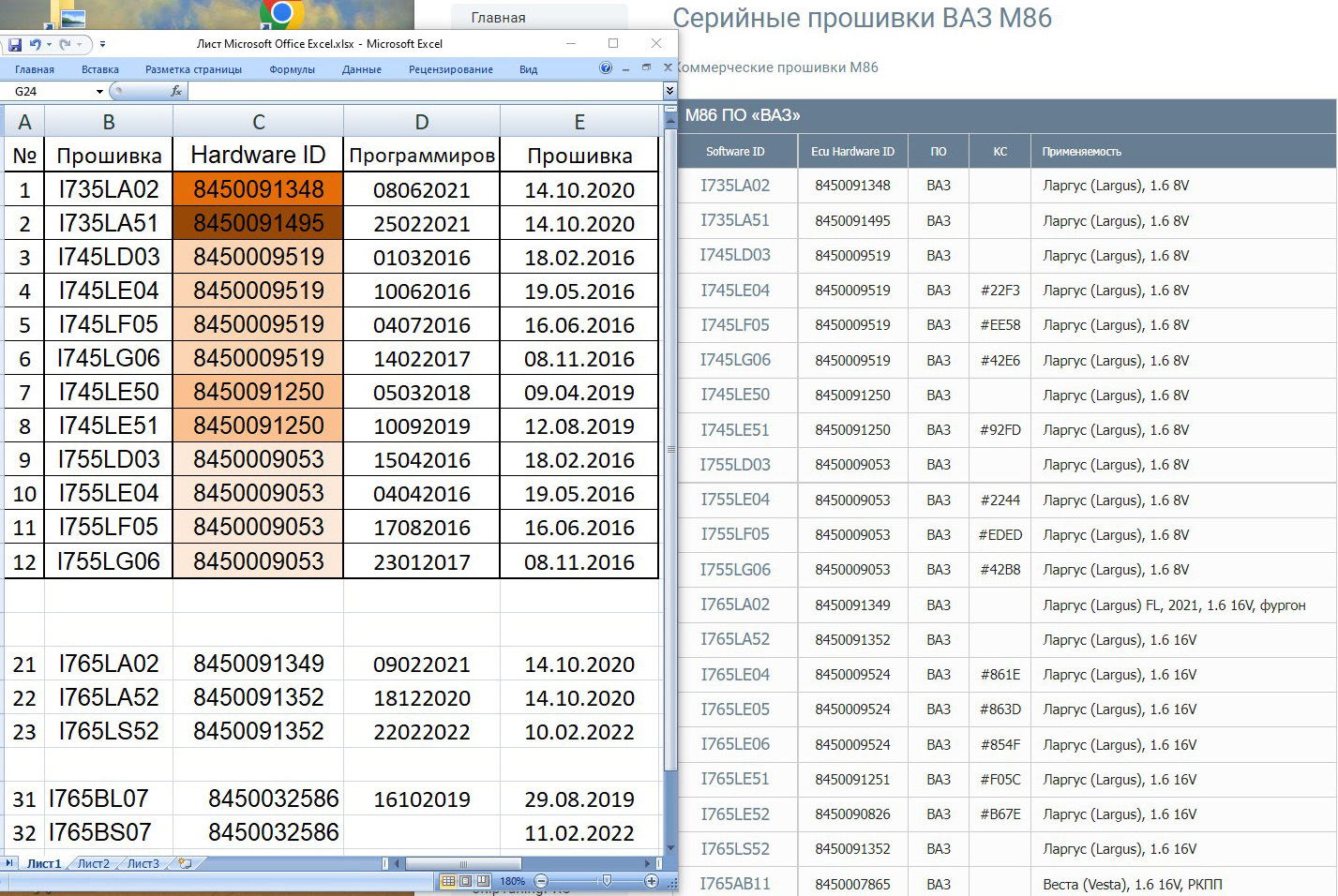1338x896 pixels.
Task: Click the zoom out minus button
Action: click(x=540, y=881)
